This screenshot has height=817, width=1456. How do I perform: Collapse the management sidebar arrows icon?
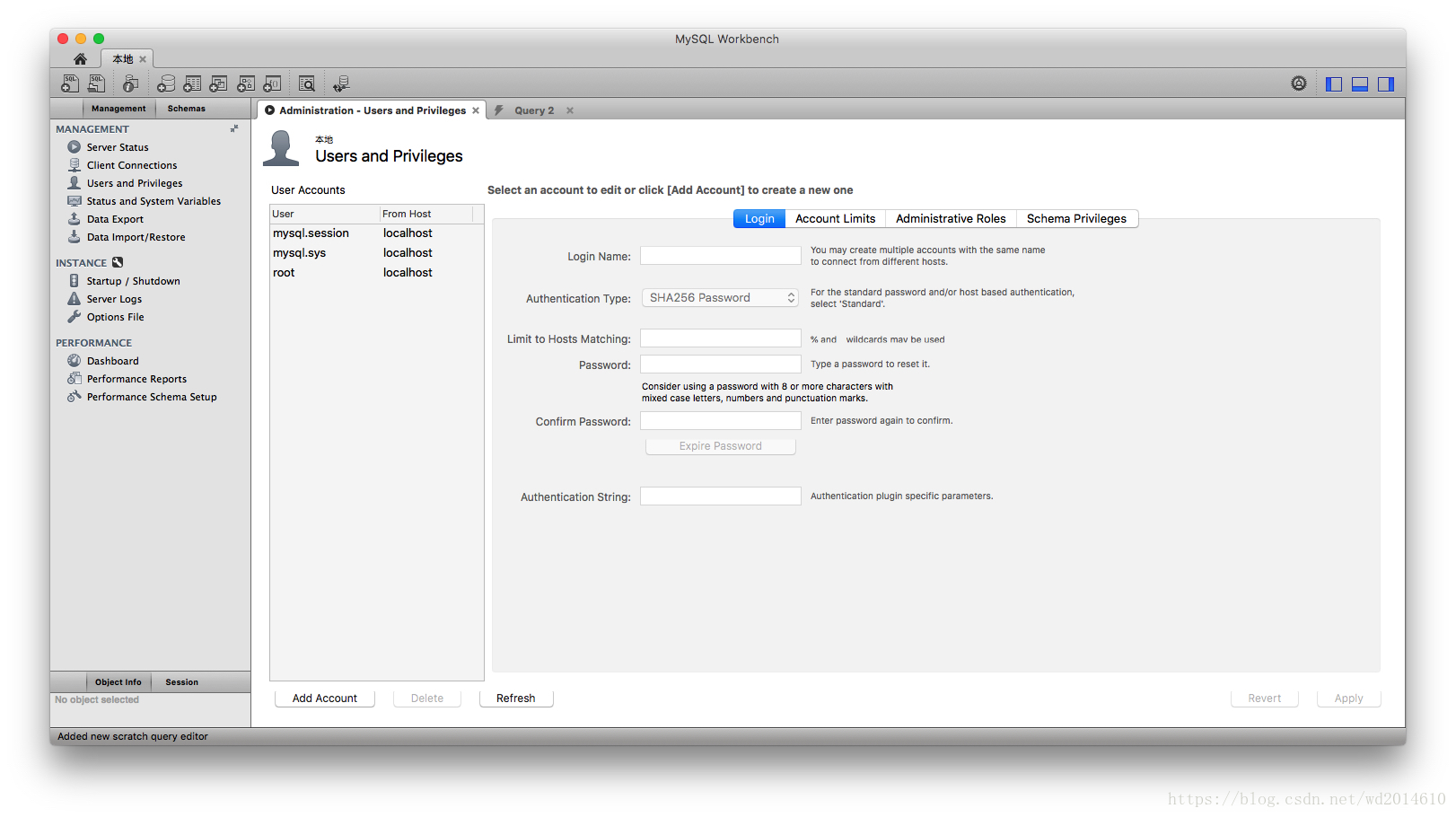pyautogui.click(x=234, y=128)
